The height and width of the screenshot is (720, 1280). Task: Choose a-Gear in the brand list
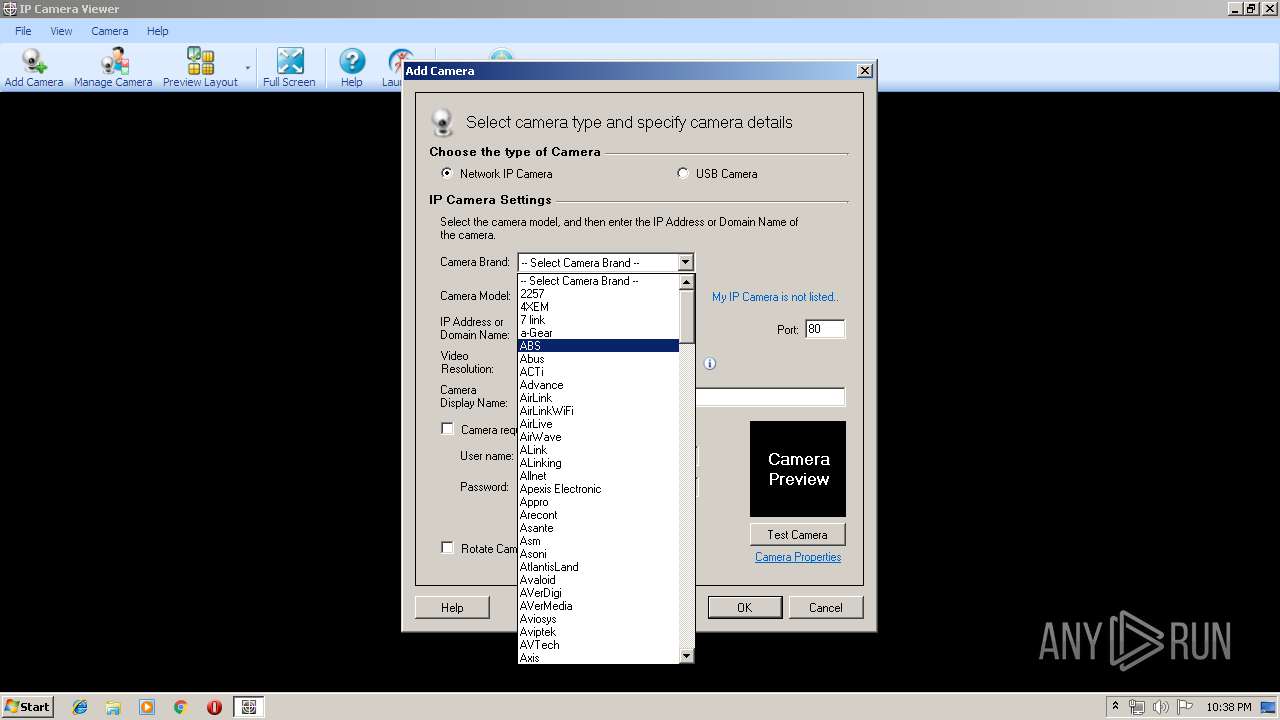(598, 333)
